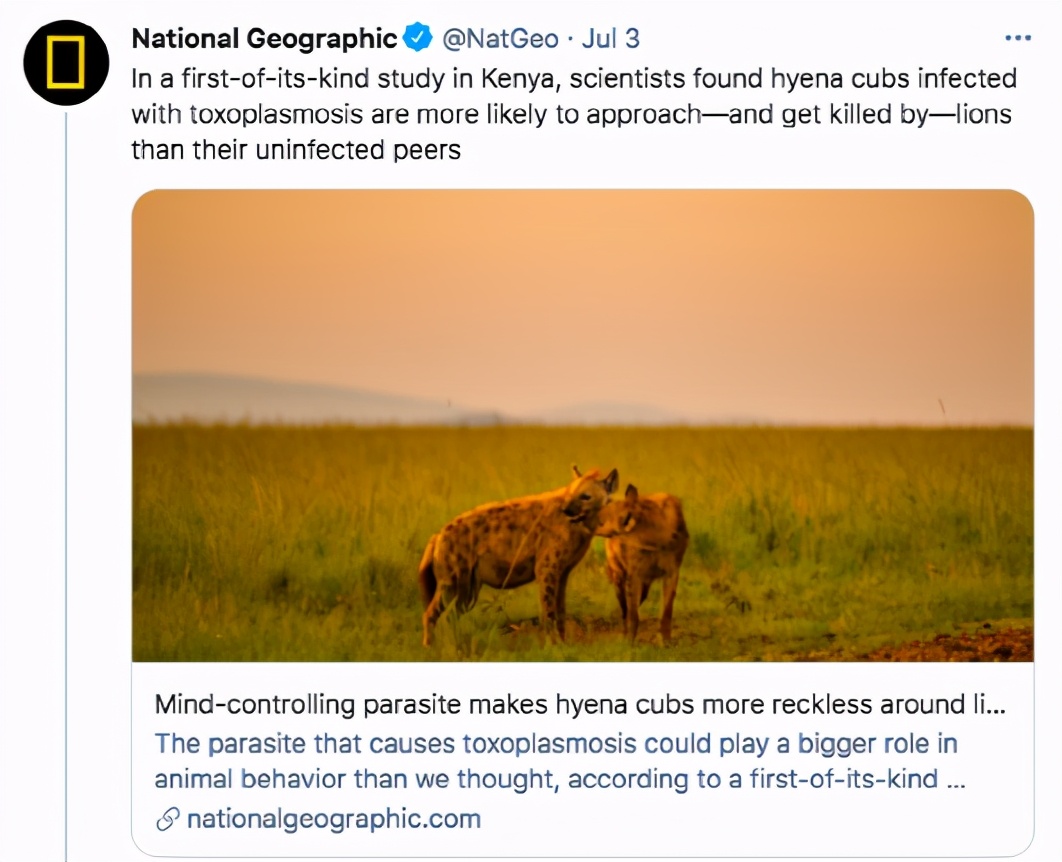Click the National Geographic profile avatar
The height and width of the screenshot is (862, 1062).
point(64,64)
